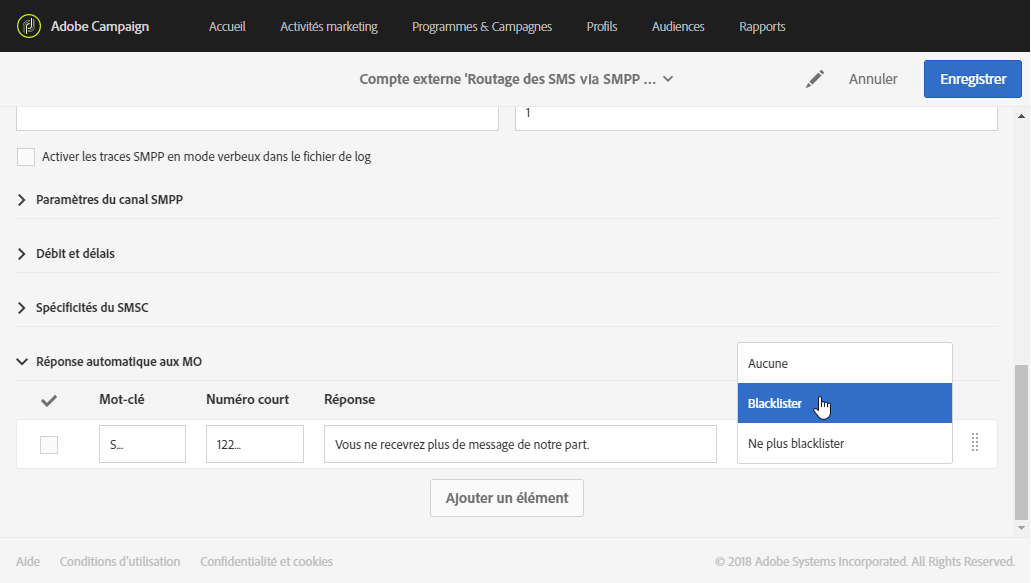Open the account title dropdown chevron
Image resolution: width=1031 pixels, height=583 pixels.
668,79
